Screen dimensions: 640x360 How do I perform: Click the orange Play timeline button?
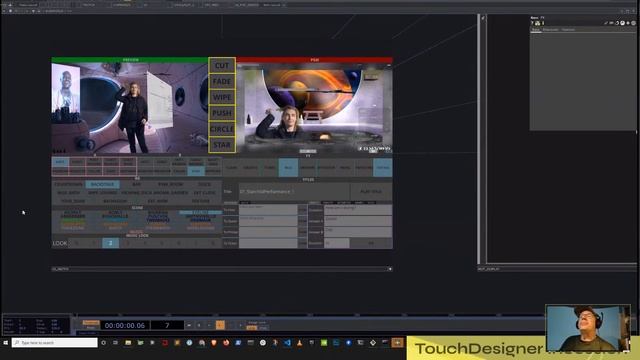(x=220, y=325)
